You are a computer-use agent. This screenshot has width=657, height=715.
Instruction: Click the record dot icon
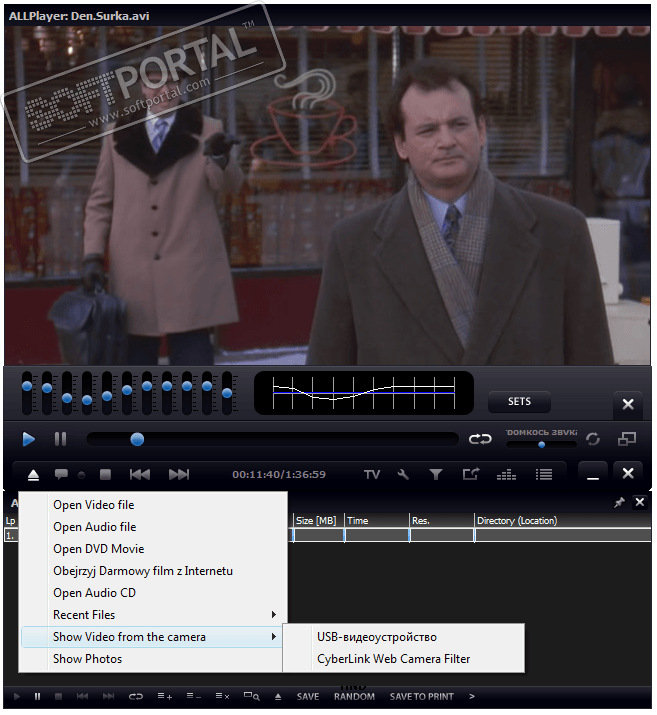pos(82,477)
